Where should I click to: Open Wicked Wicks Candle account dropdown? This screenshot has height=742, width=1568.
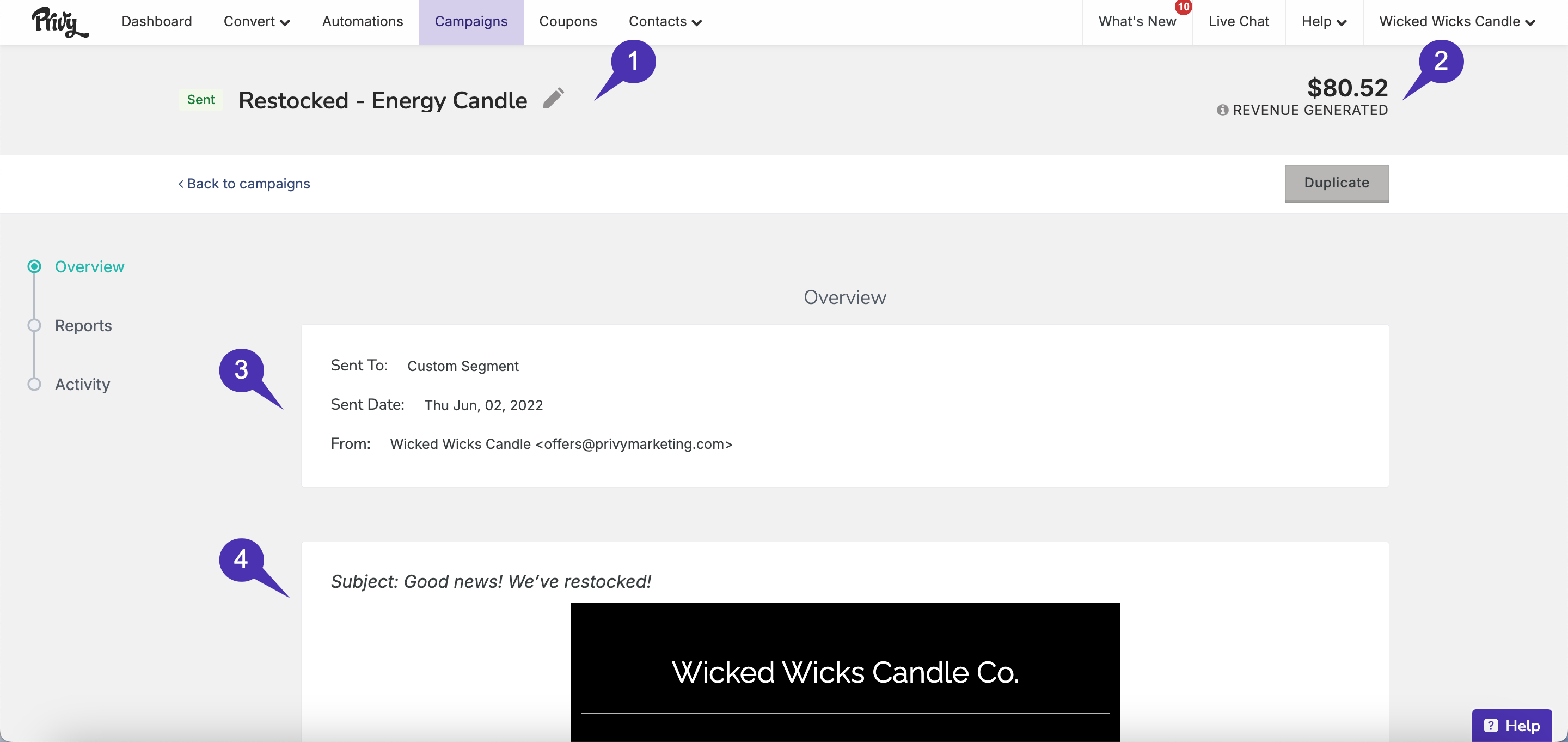pos(1457,22)
